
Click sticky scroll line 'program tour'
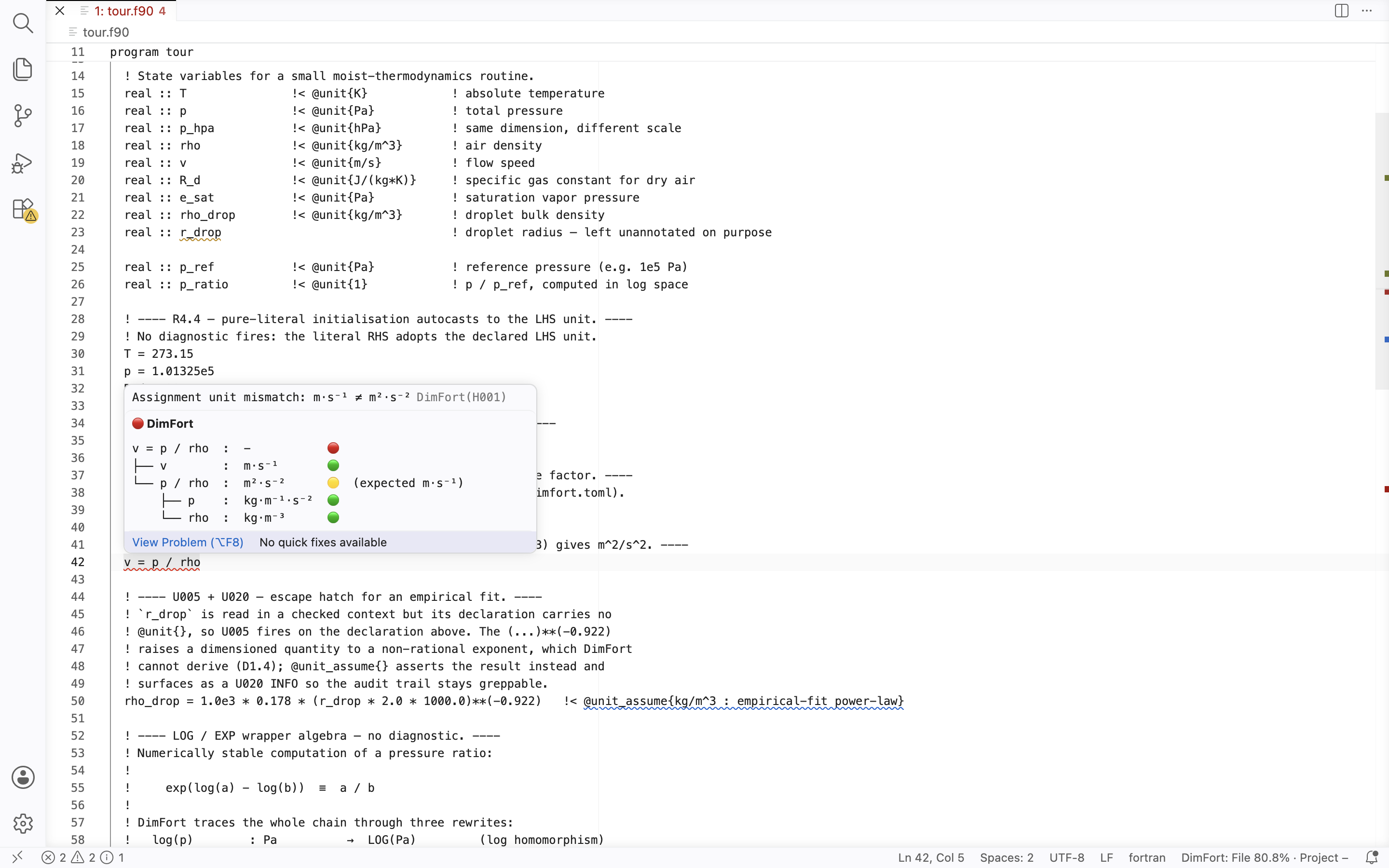click(151, 52)
